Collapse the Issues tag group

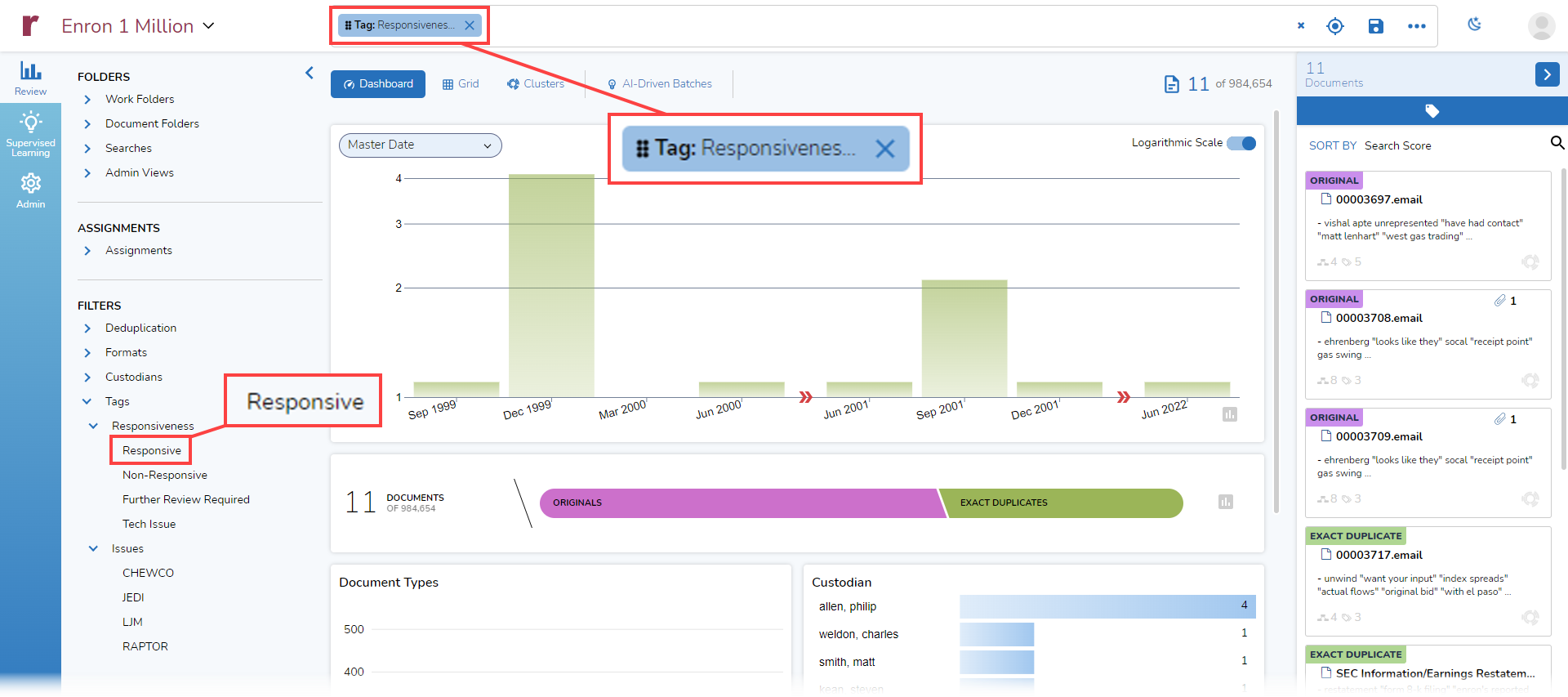[94, 548]
